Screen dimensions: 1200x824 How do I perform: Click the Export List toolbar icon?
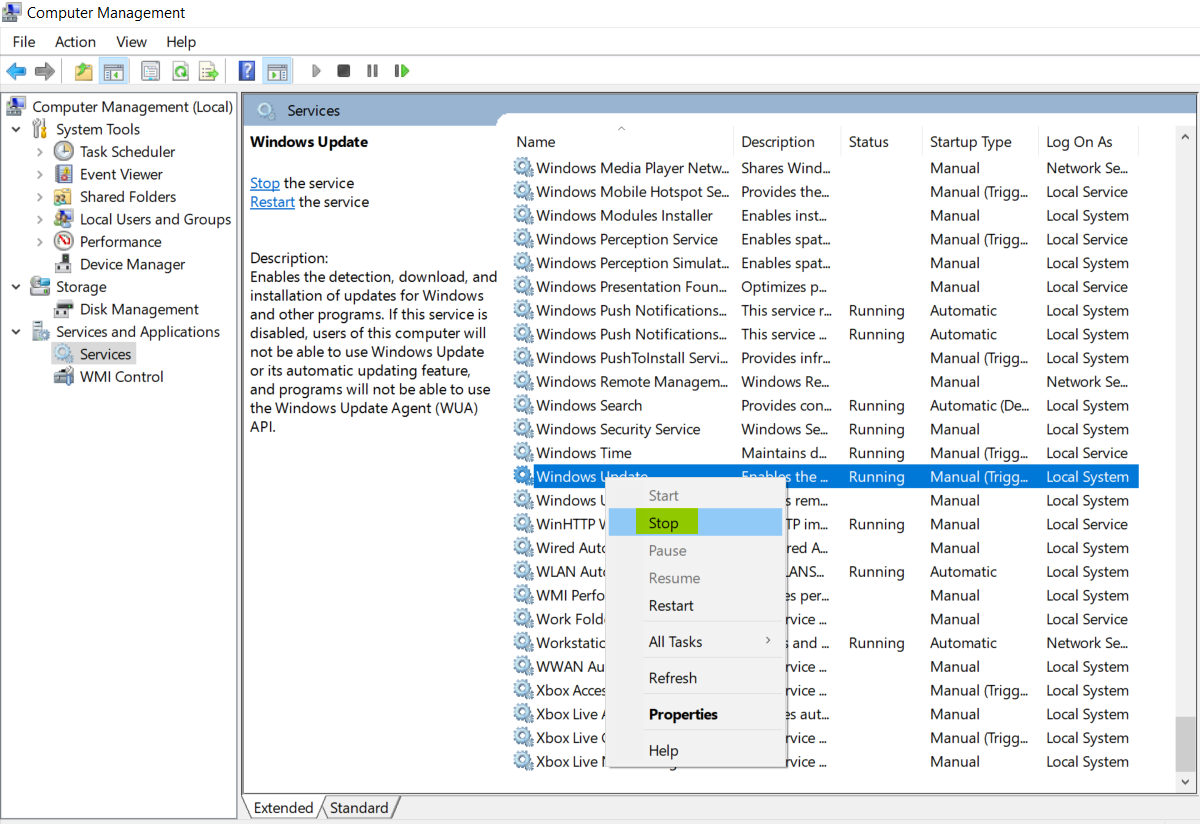tap(208, 71)
